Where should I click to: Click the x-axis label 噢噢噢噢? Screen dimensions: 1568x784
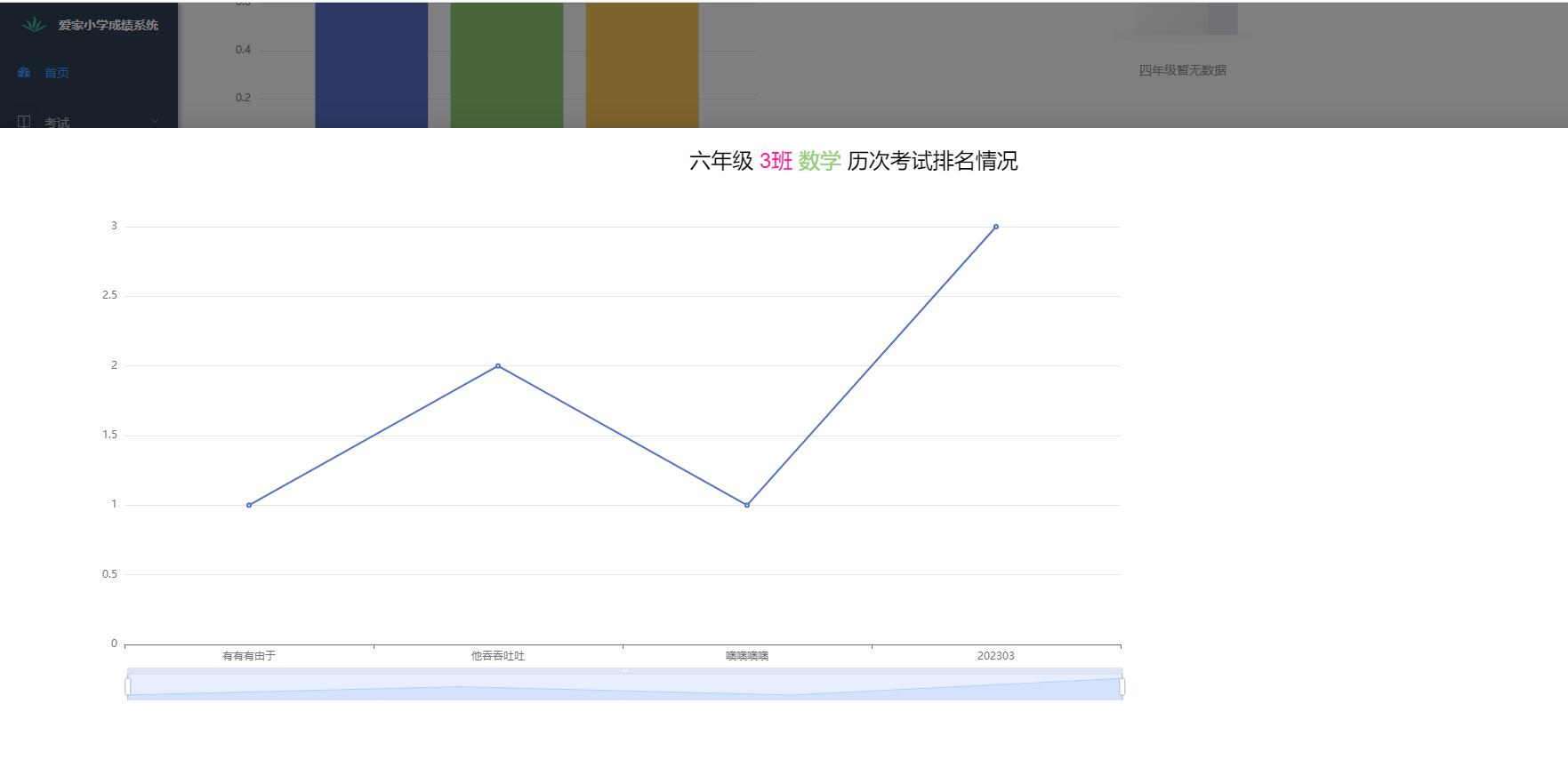(x=747, y=656)
